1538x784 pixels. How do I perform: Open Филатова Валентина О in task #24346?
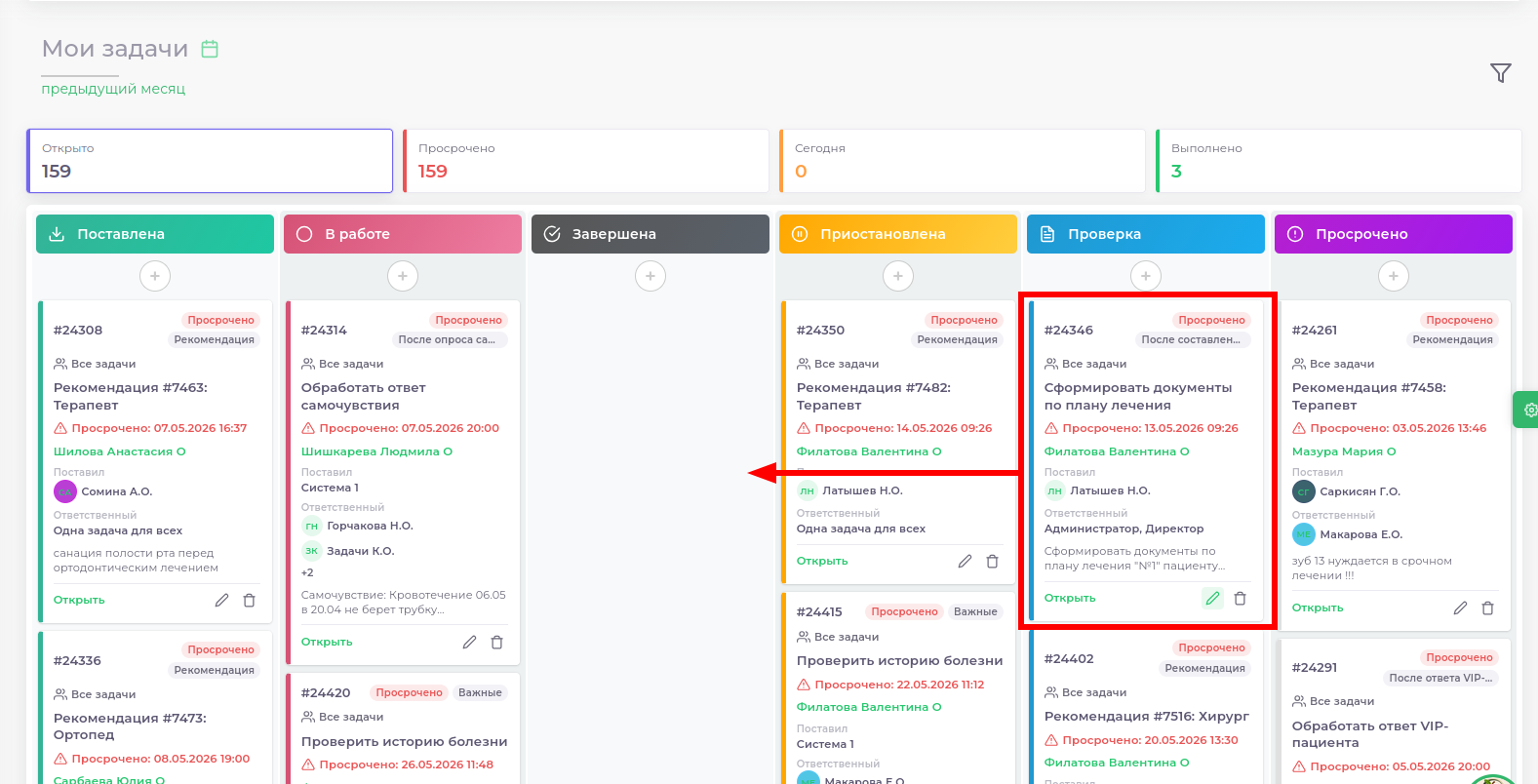(x=1117, y=452)
